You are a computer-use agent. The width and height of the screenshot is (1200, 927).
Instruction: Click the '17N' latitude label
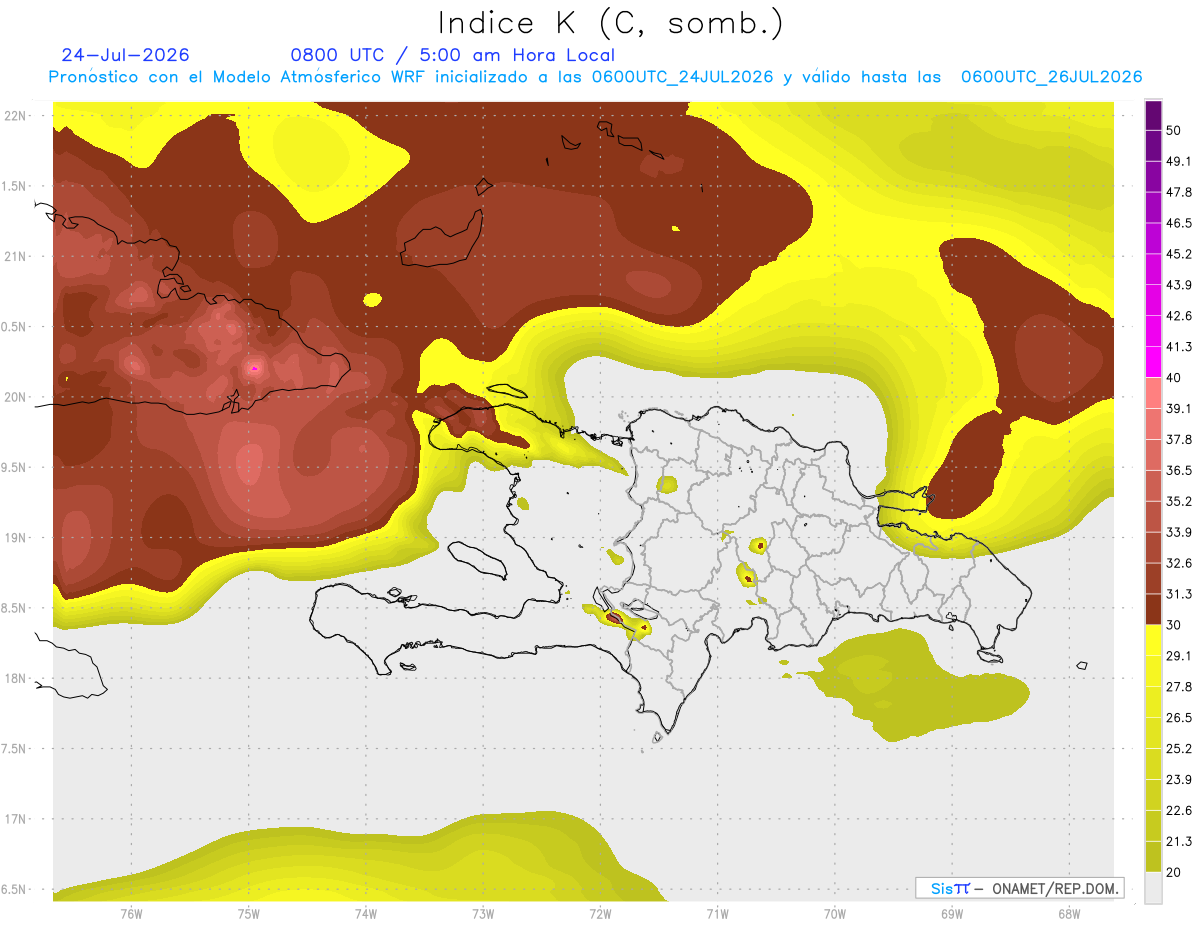pyautogui.click(x=15, y=820)
